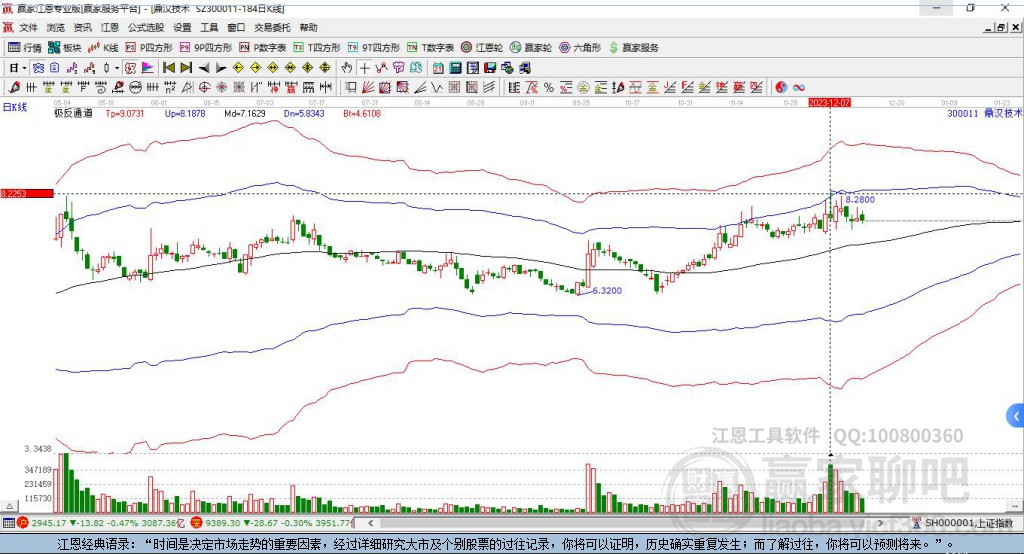Open the 江恩轮 Gann wheel

[482, 48]
